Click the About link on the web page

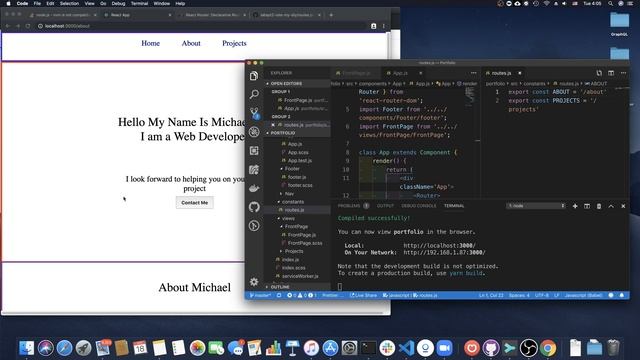click(x=191, y=43)
